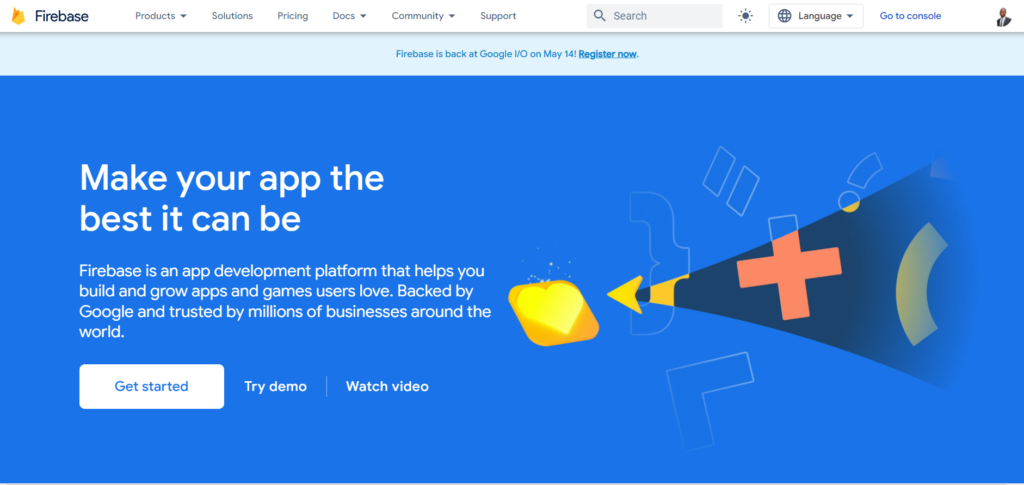Open the Pricing page link
1024x485 pixels.
pos(293,16)
